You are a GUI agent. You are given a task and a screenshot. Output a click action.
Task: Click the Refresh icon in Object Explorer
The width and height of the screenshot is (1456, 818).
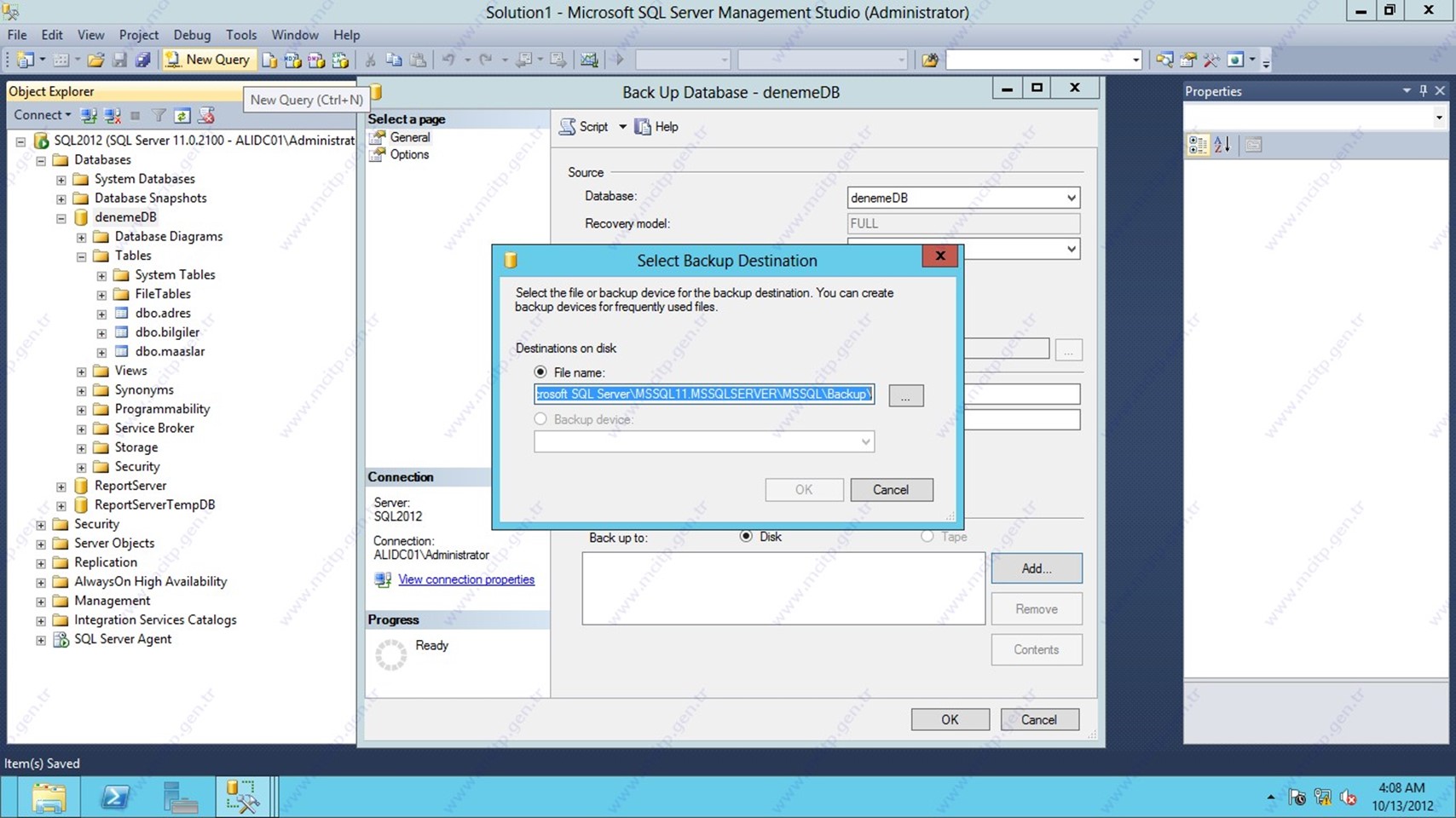[182, 115]
